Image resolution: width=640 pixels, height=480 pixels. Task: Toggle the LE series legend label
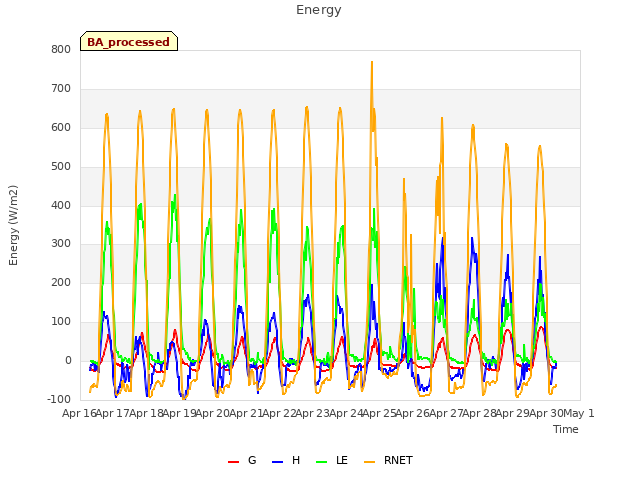click(342, 460)
